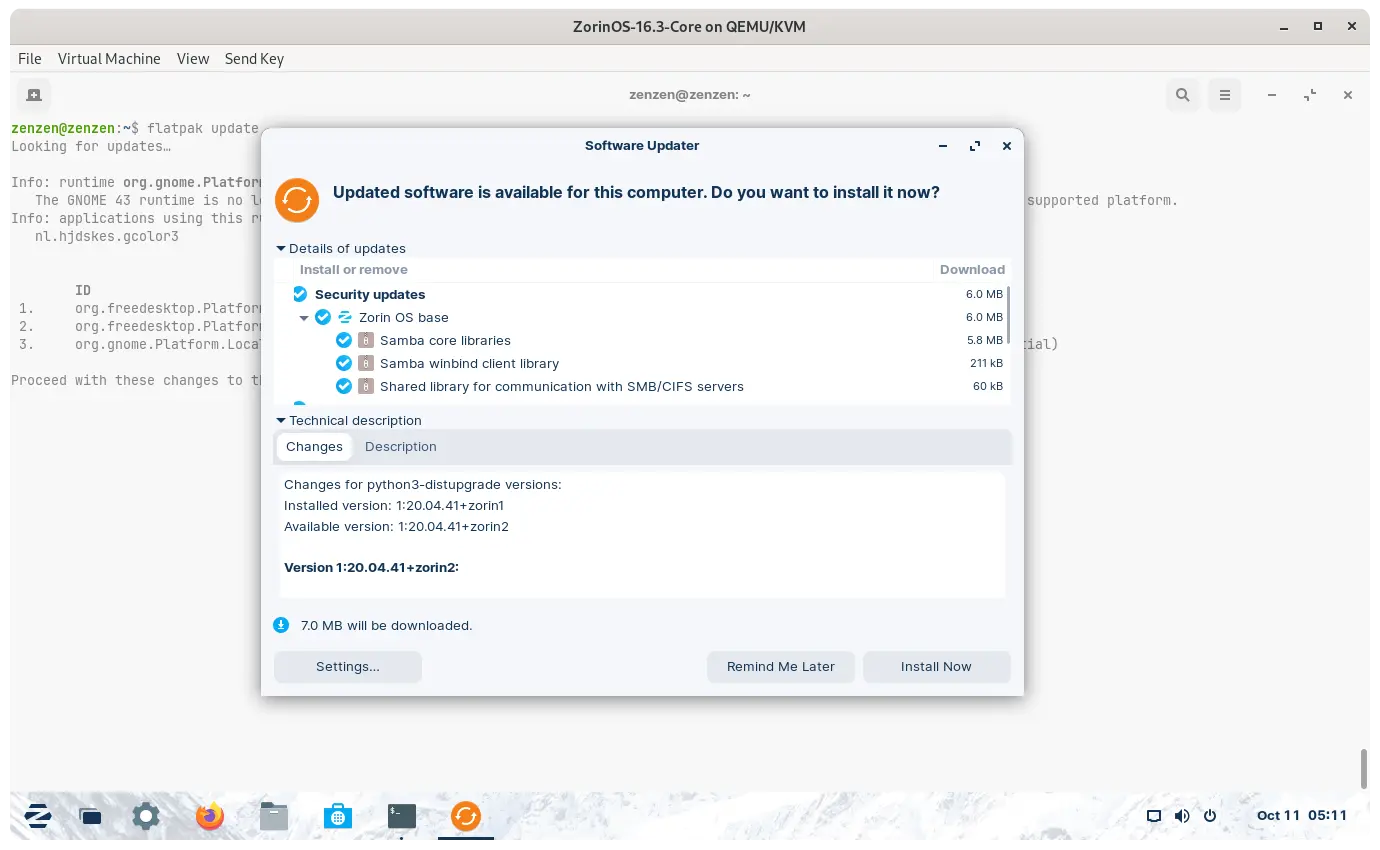The height and width of the screenshot is (850, 1380).
Task: Uncheck Samba winbind client library
Action: (x=344, y=363)
